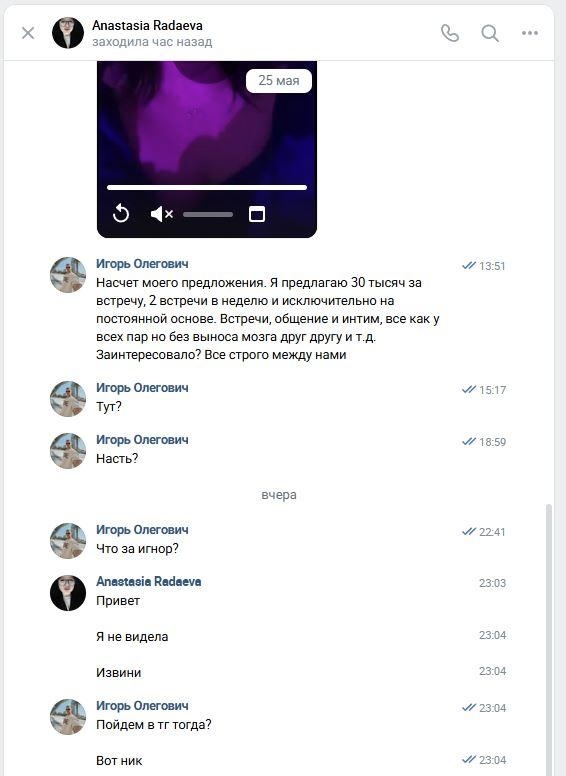The image size is (566, 776).
Task: Select the 'Насть?' message
Action: tap(117, 458)
